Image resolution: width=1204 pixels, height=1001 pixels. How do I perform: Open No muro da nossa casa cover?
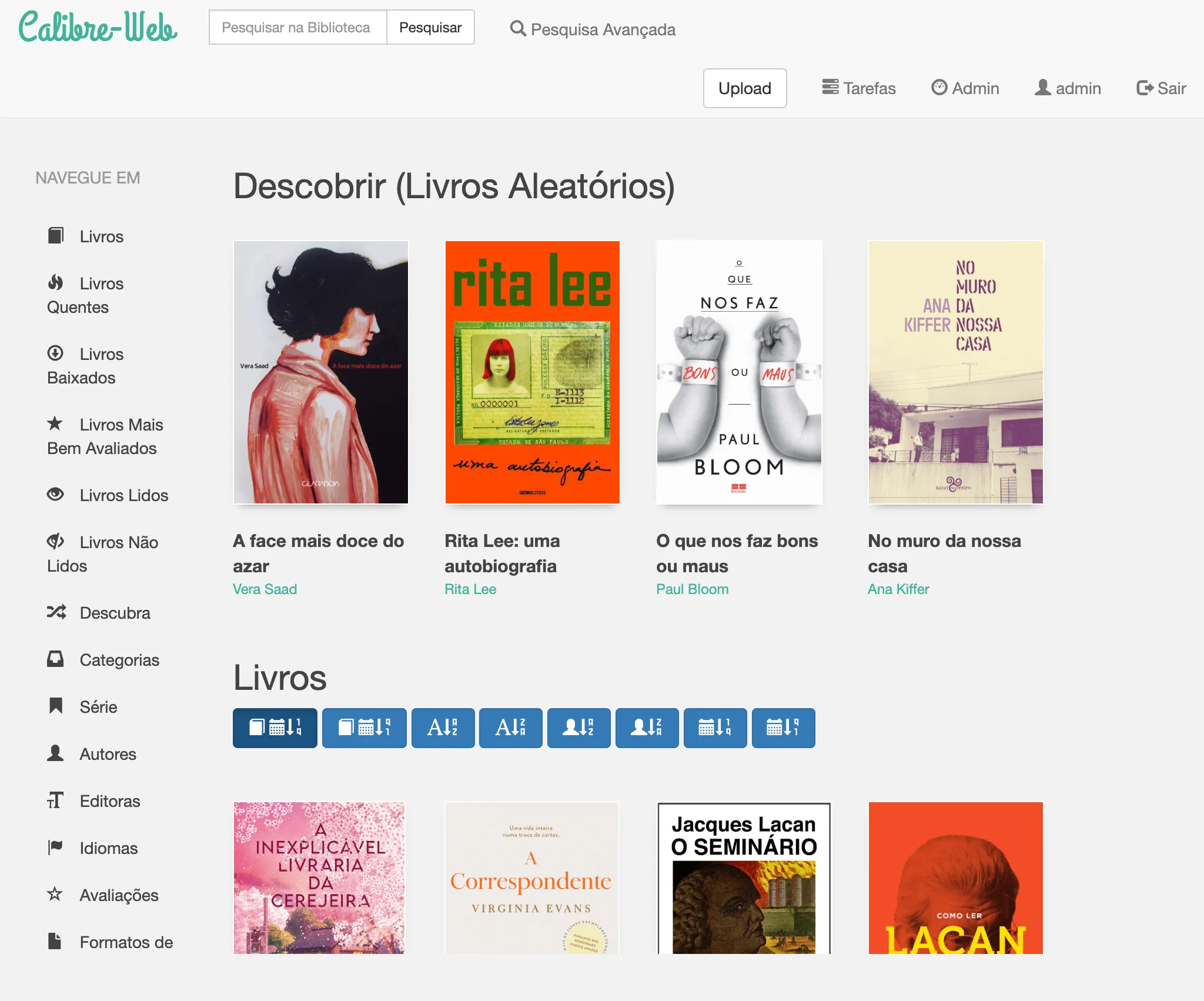click(956, 372)
